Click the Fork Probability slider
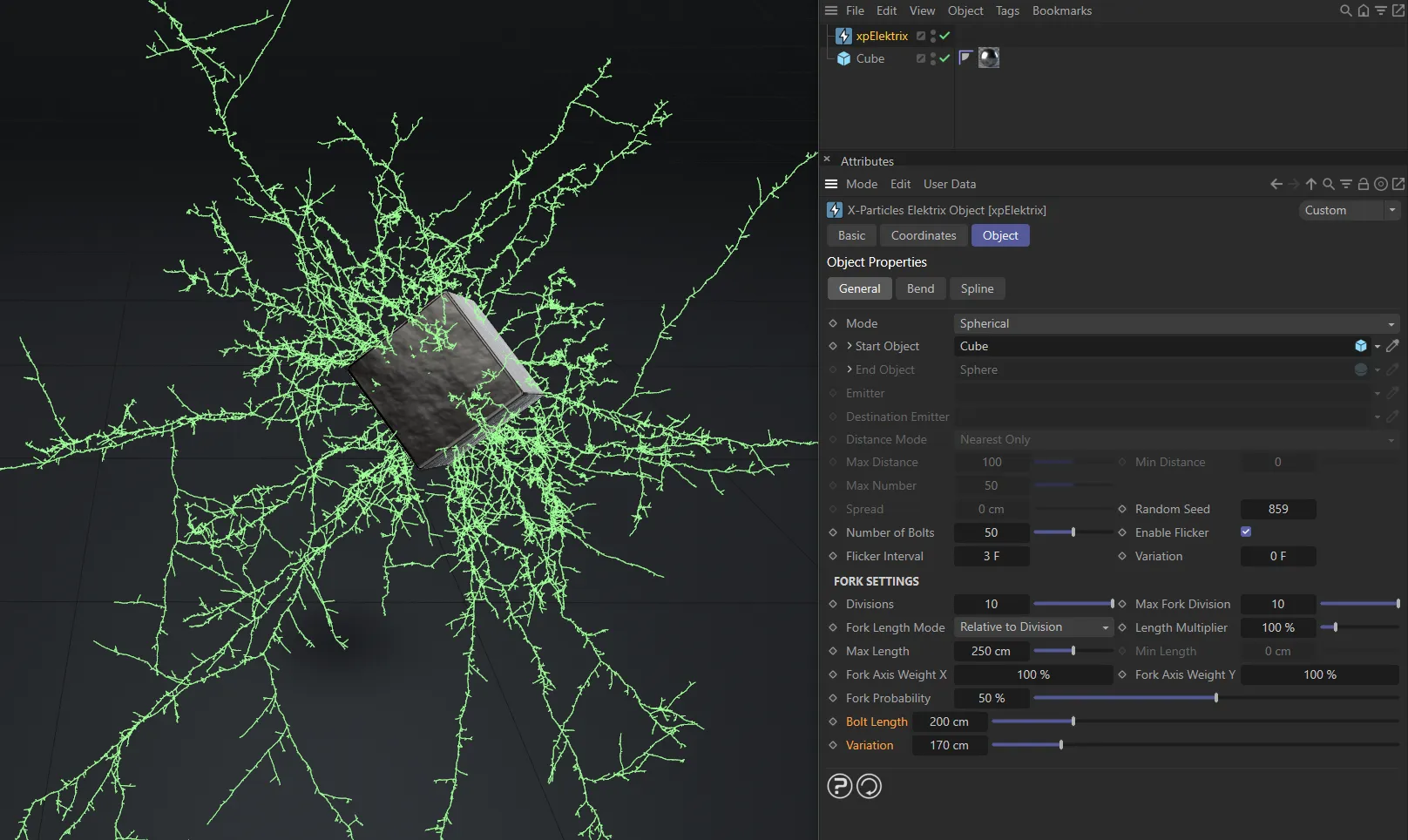The height and width of the screenshot is (840, 1408). pyautogui.click(x=1215, y=698)
